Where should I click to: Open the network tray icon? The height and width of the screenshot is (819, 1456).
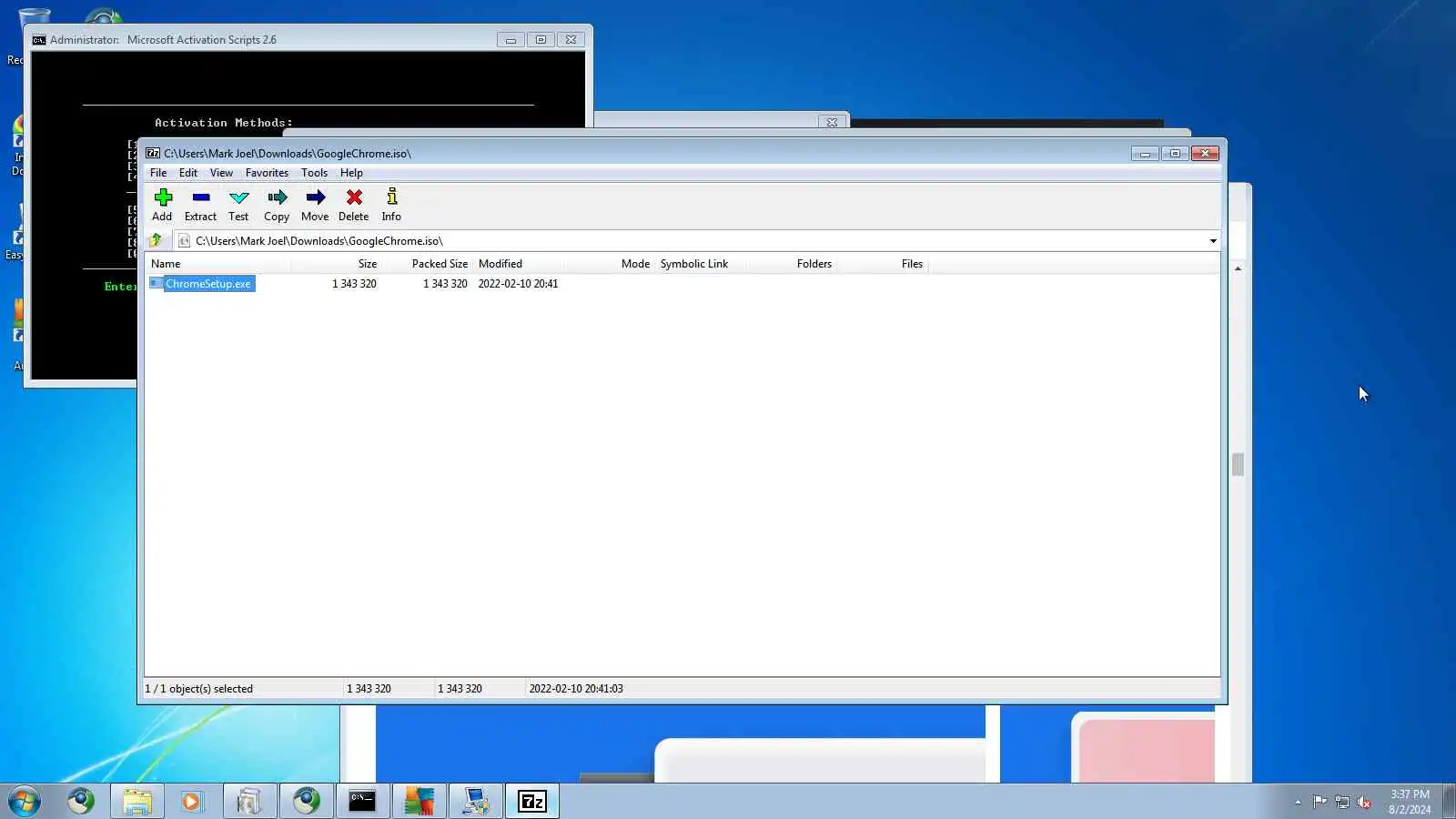tap(1342, 802)
